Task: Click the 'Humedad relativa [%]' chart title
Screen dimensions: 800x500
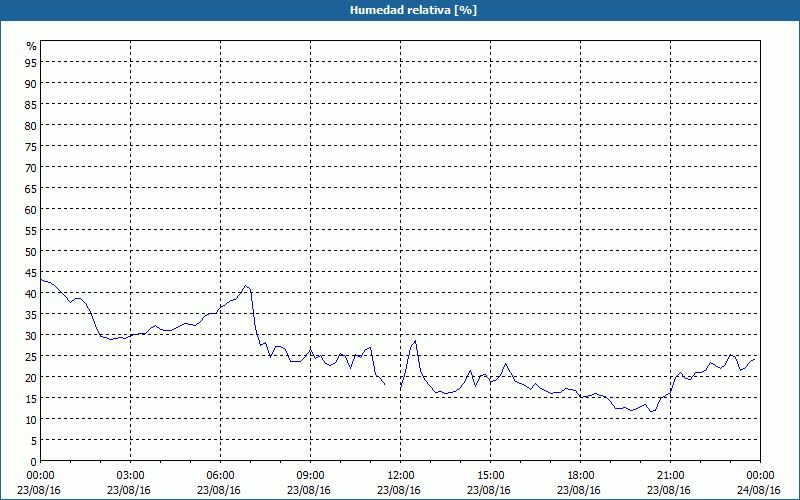Action: tap(413, 10)
